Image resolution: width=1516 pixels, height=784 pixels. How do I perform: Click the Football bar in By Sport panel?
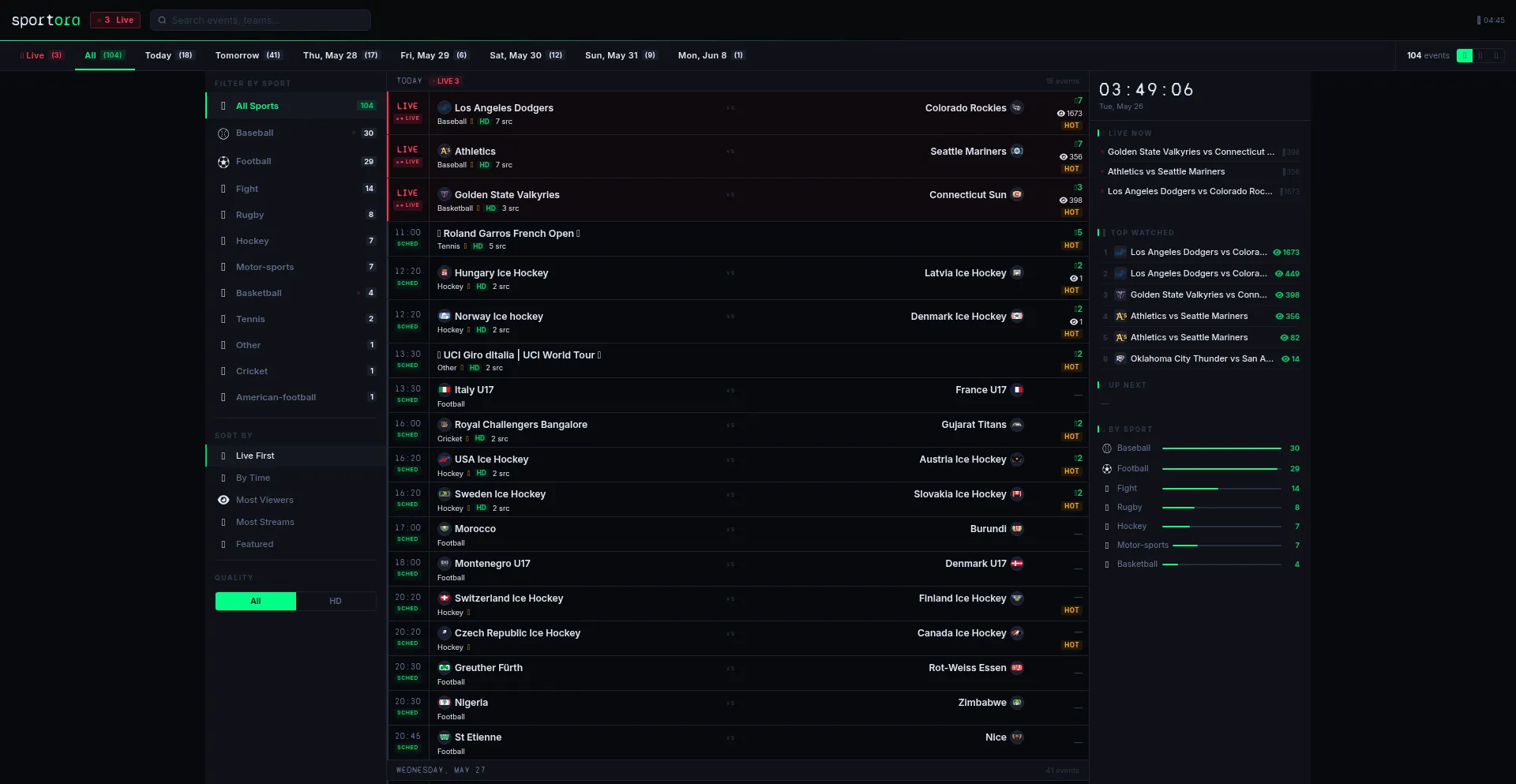1221,469
